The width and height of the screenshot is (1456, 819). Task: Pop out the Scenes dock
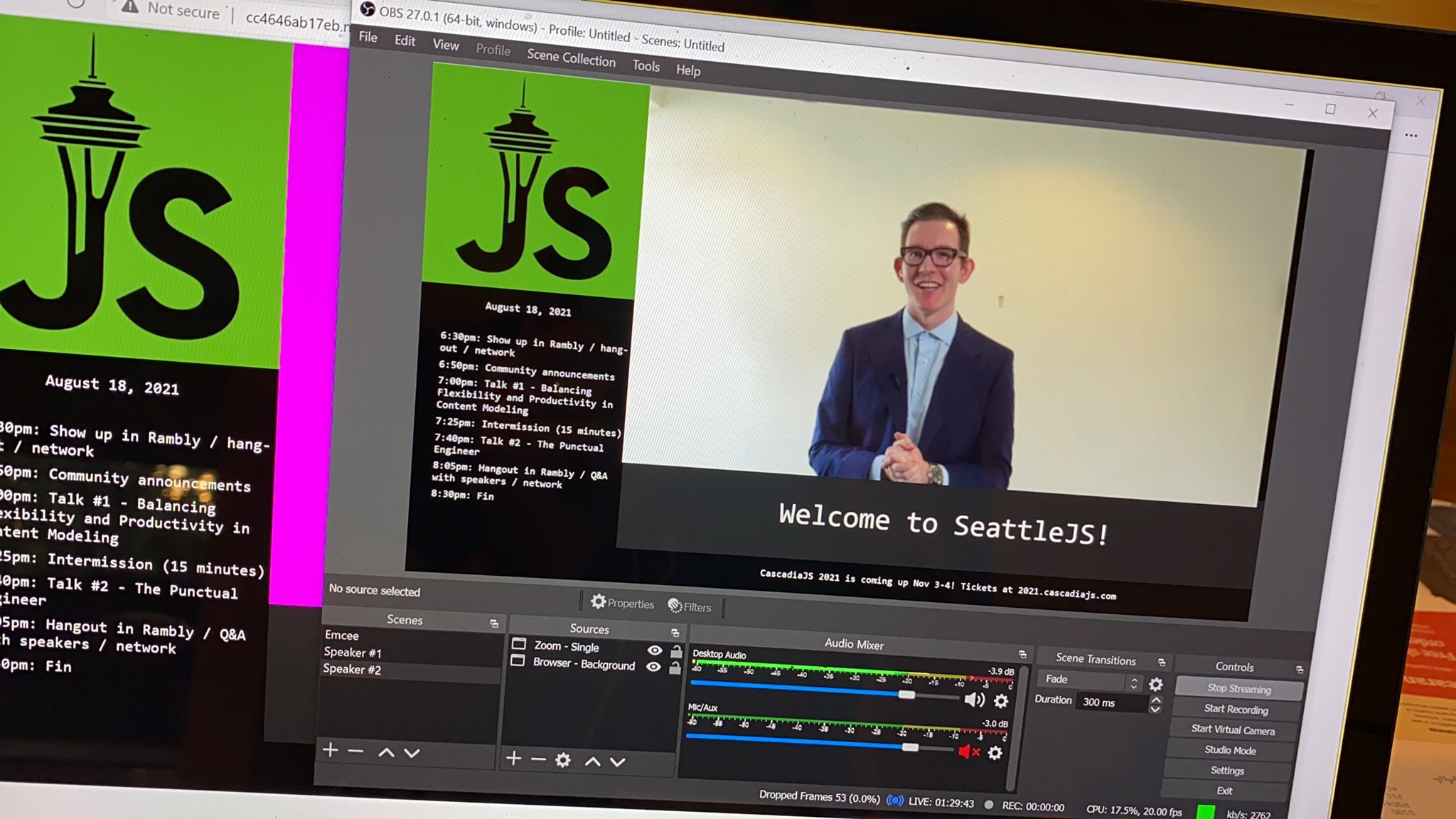point(494,623)
